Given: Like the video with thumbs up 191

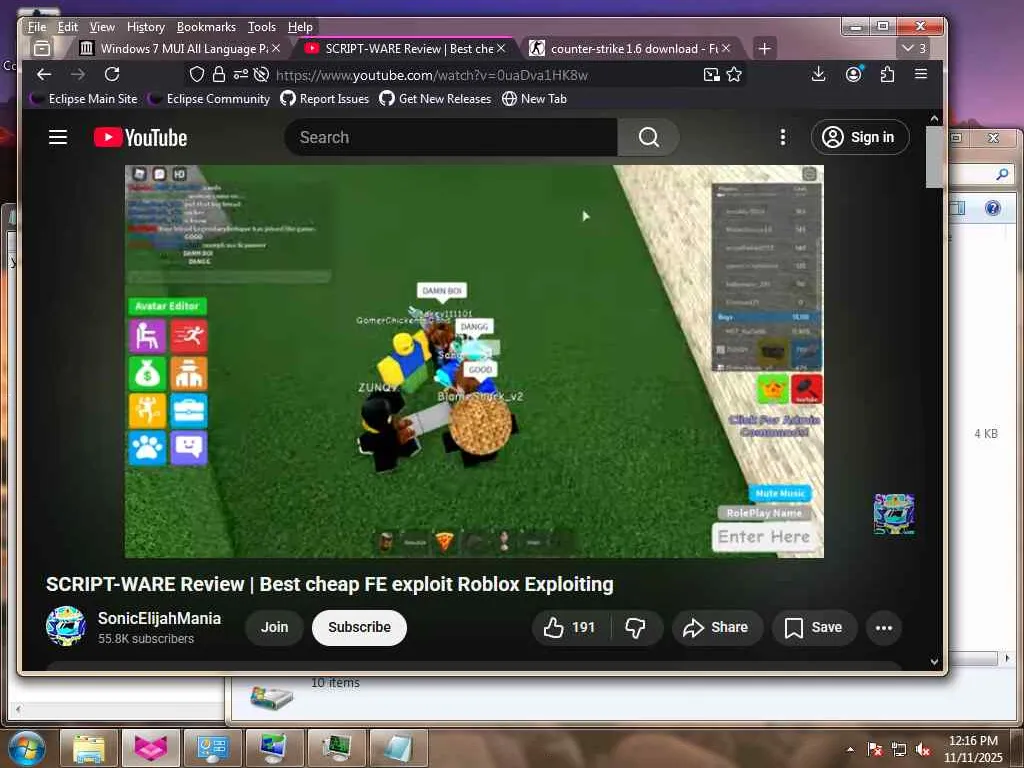Looking at the screenshot, I should [x=571, y=628].
